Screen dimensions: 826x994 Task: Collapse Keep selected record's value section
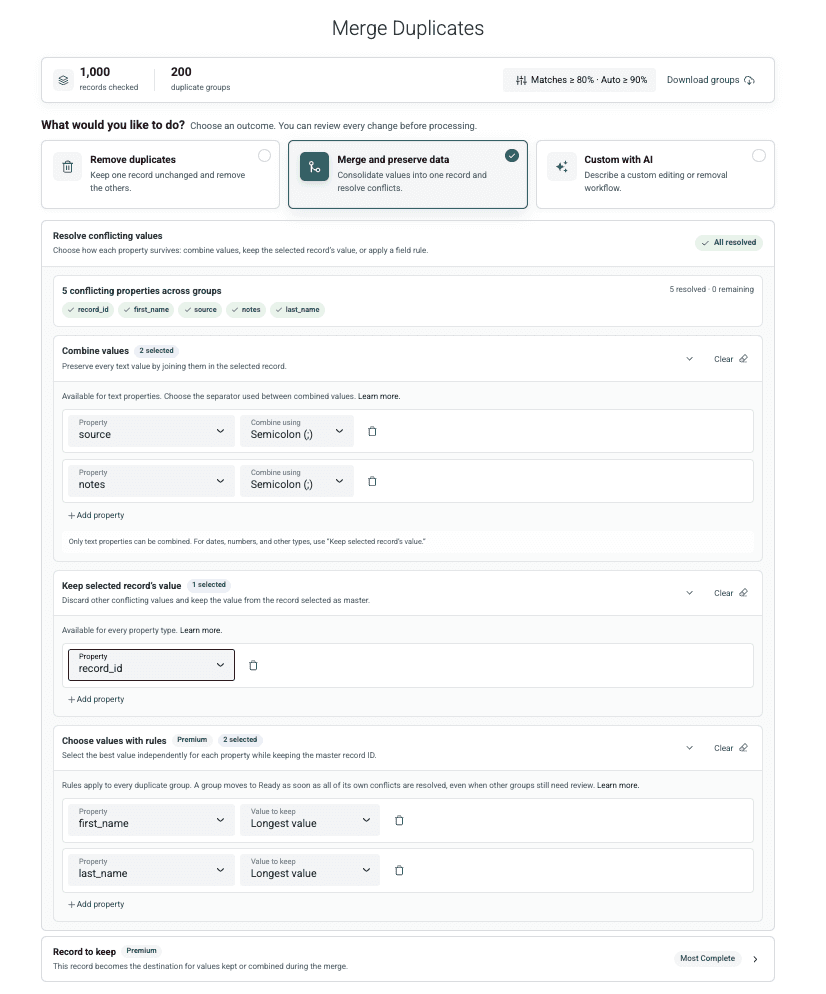click(x=690, y=593)
